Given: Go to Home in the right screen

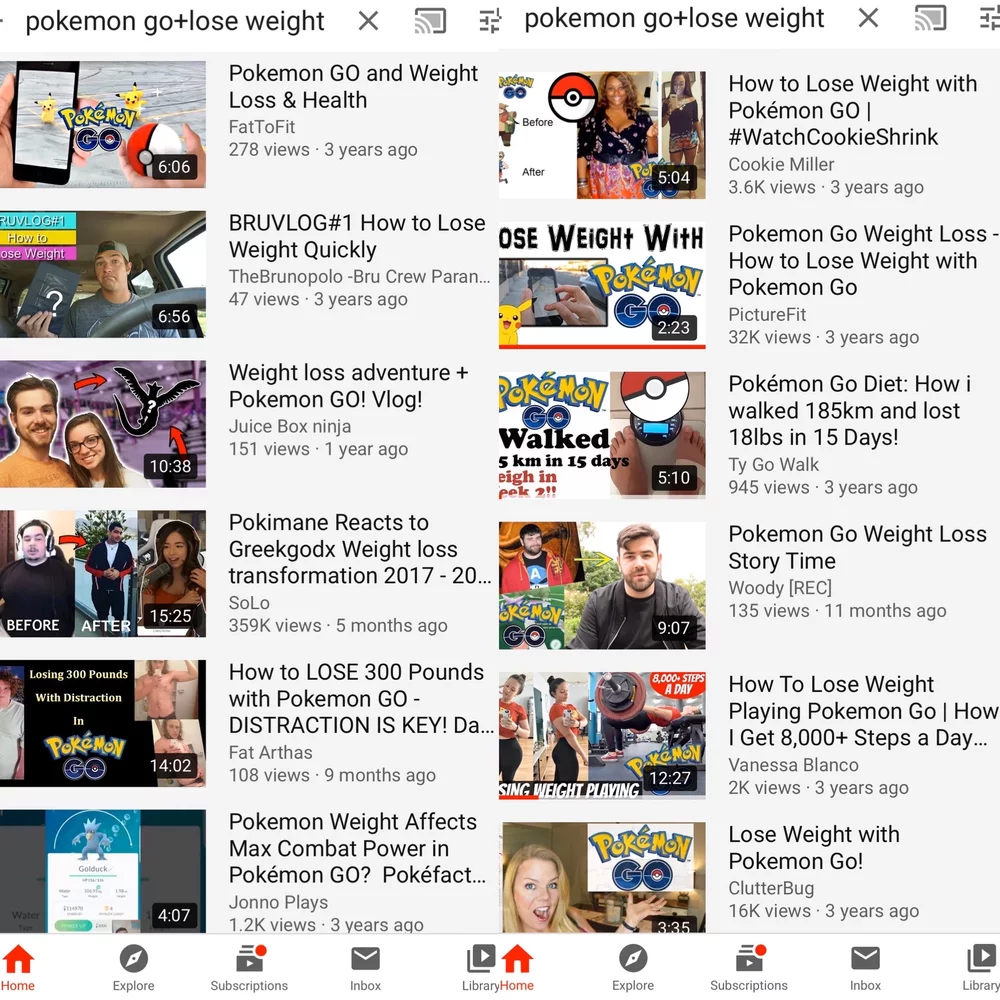Looking at the screenshot, I should (x=517, y=968).
